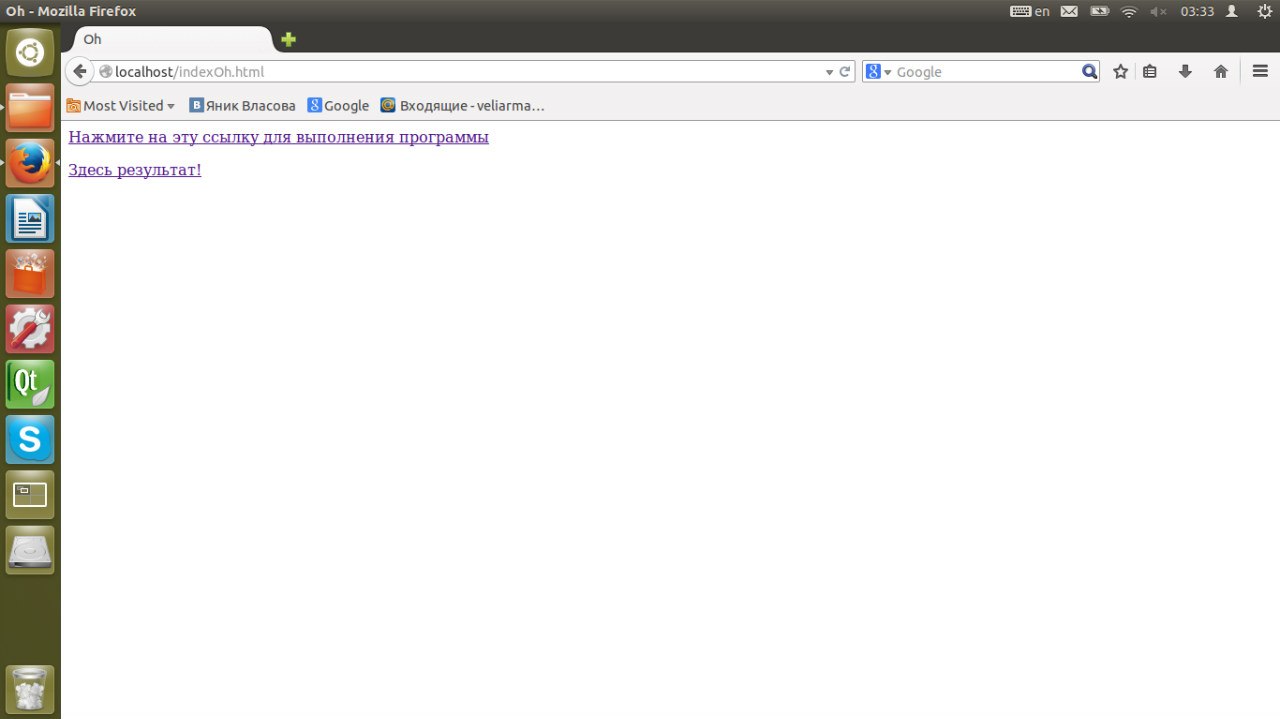This screenshot has width=1280, height=719.
Task: Open the Яник Власова bookmark
Action: coord(243,105)
